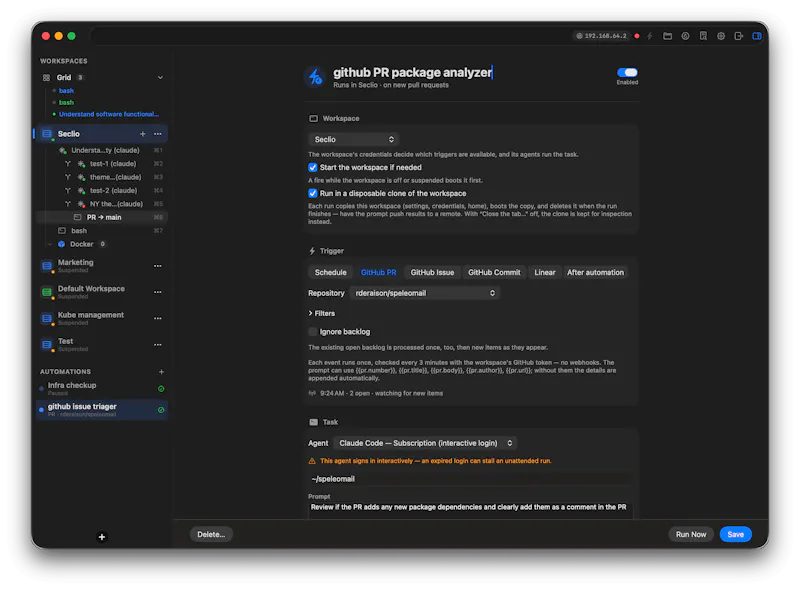Check the Ignore backlog checkbox

click(x=313, y=332)
